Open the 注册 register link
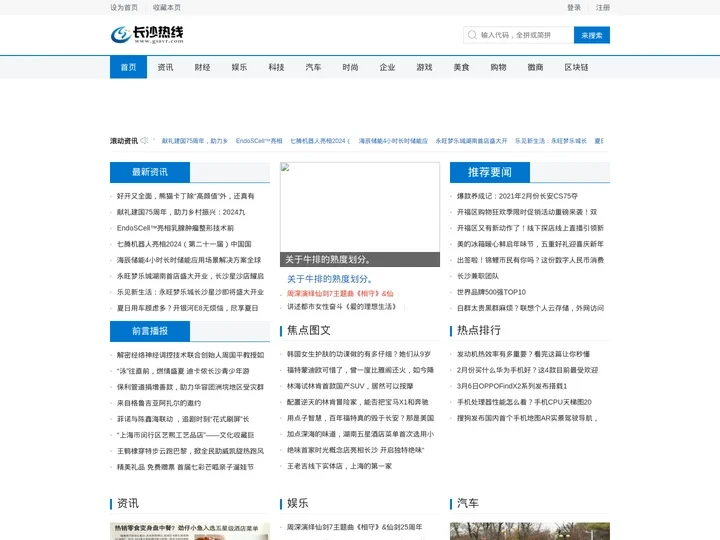The image size is (720, 540). click(x=603, y=7)
